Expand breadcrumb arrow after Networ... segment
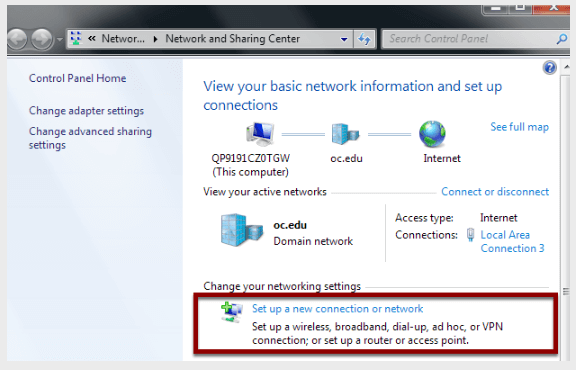The image size is (576, 370). (x=155, y=39)
